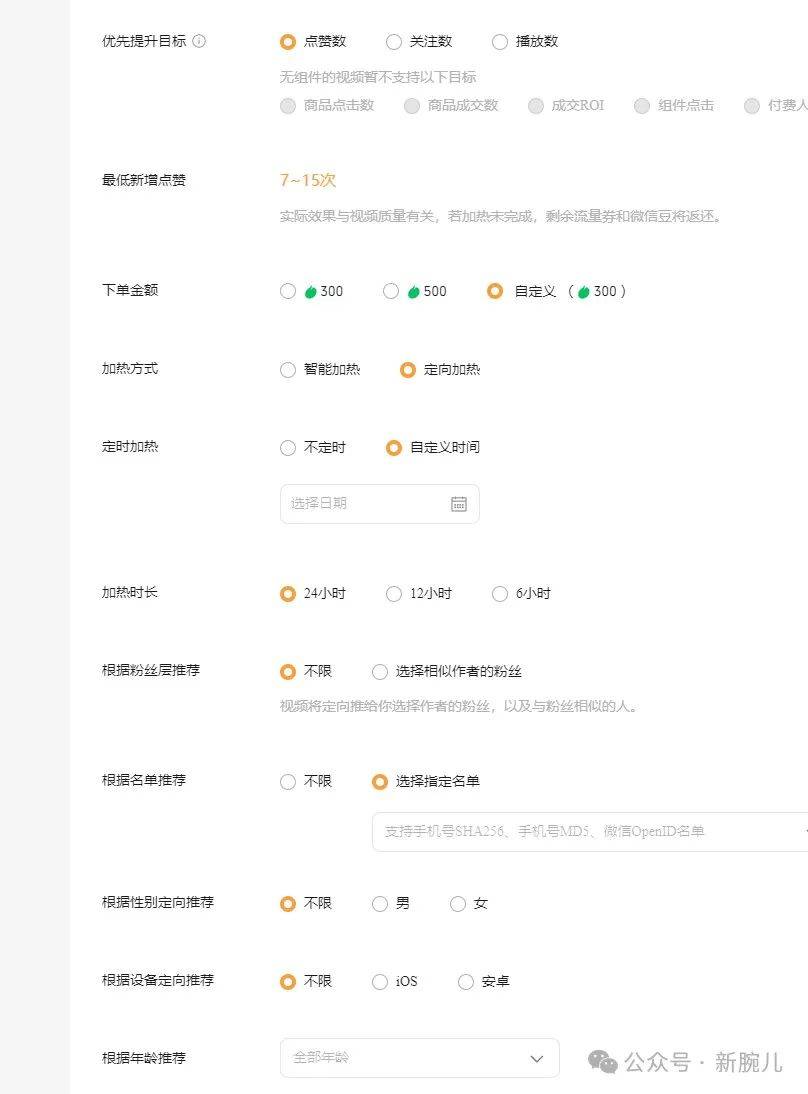Set heating duration to 6小时

[500, 594]
